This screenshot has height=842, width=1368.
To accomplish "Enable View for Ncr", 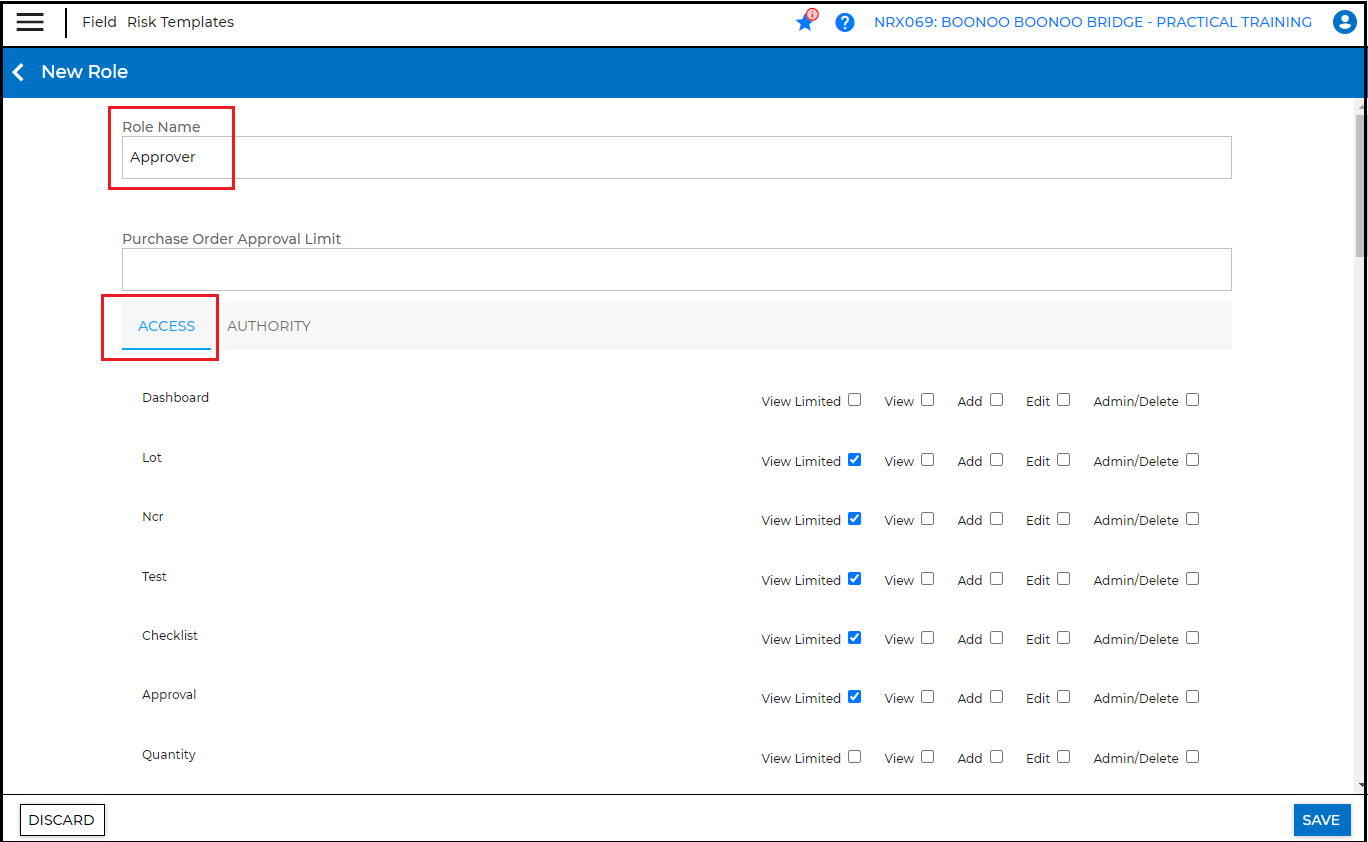I will (x=928, y=519).
